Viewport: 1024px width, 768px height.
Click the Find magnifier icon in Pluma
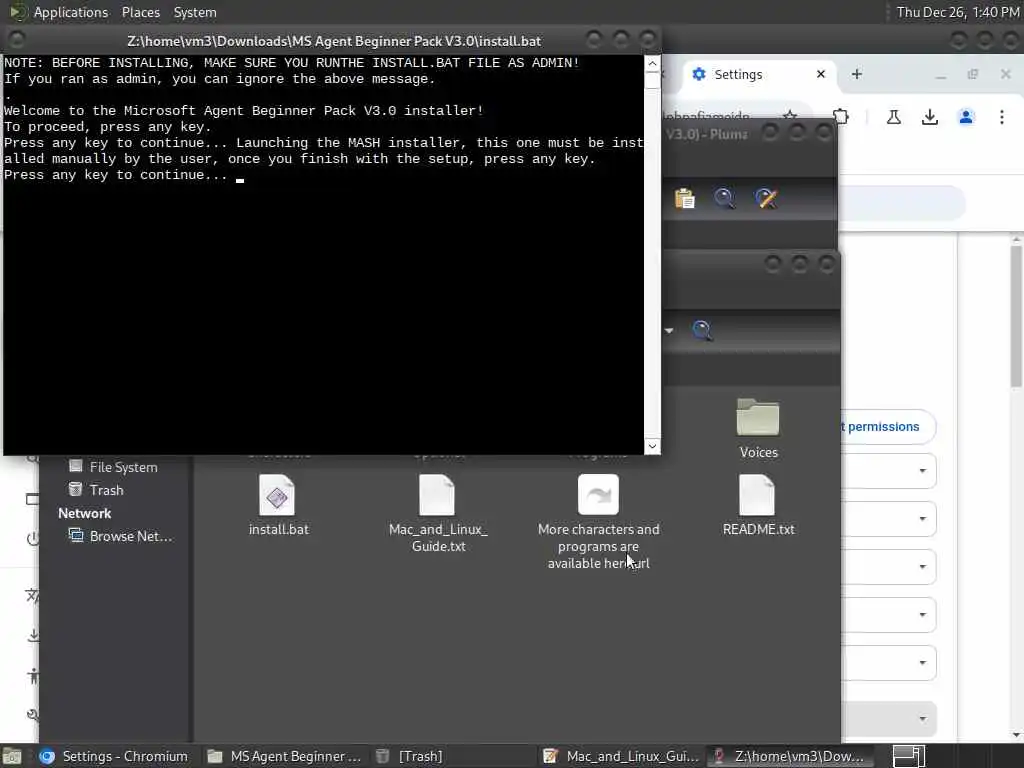[724, 198]
